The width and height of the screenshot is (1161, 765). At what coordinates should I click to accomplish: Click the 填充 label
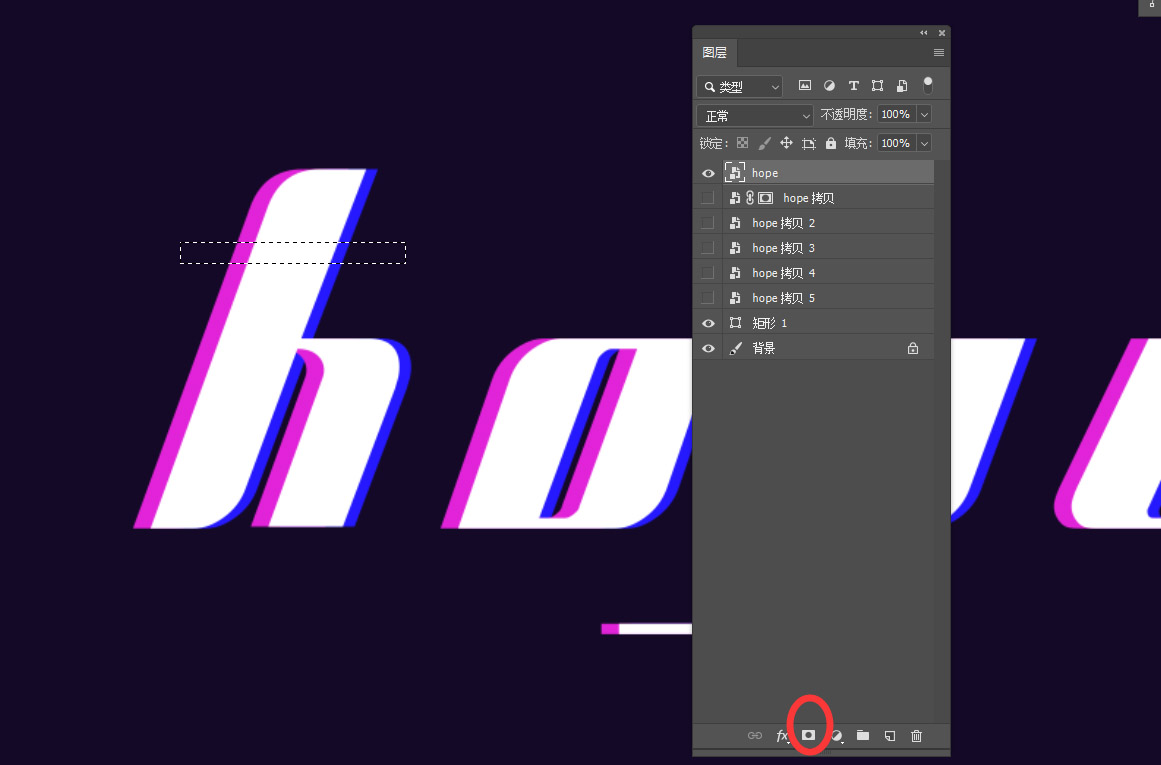click(x=859, y=143)
